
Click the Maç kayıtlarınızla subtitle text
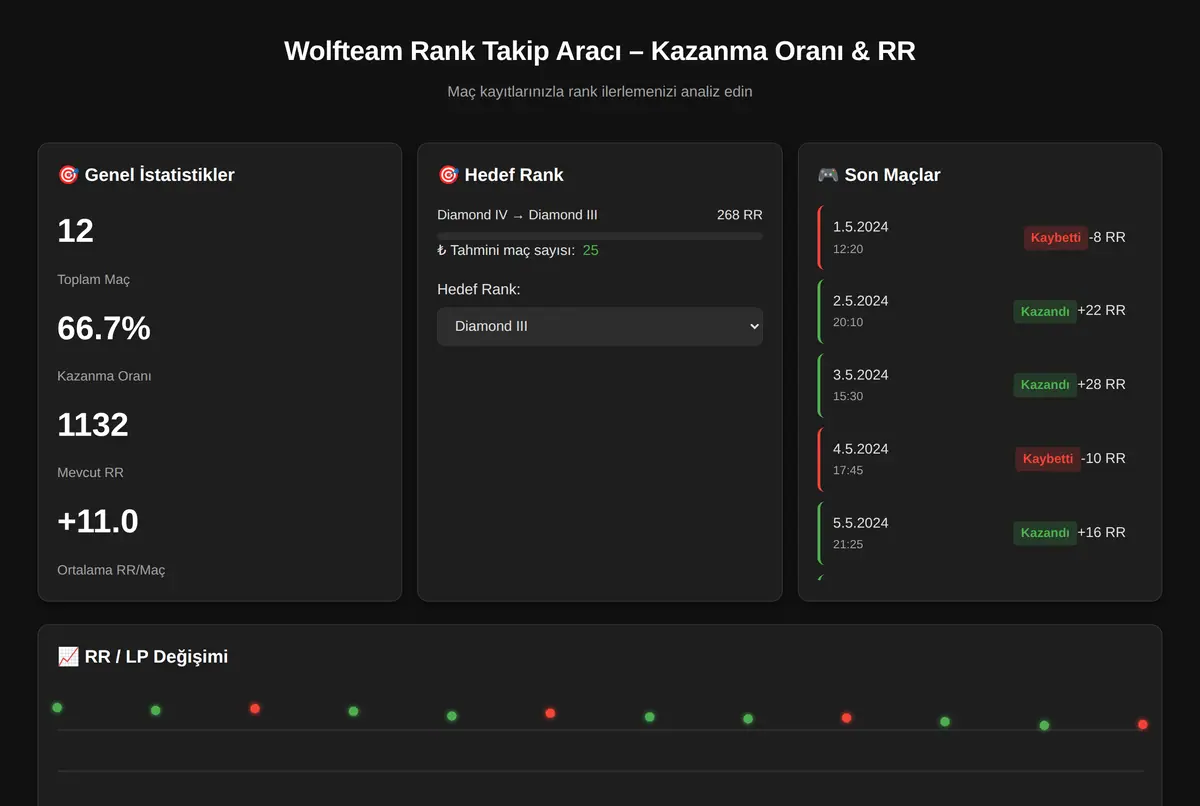600,92
